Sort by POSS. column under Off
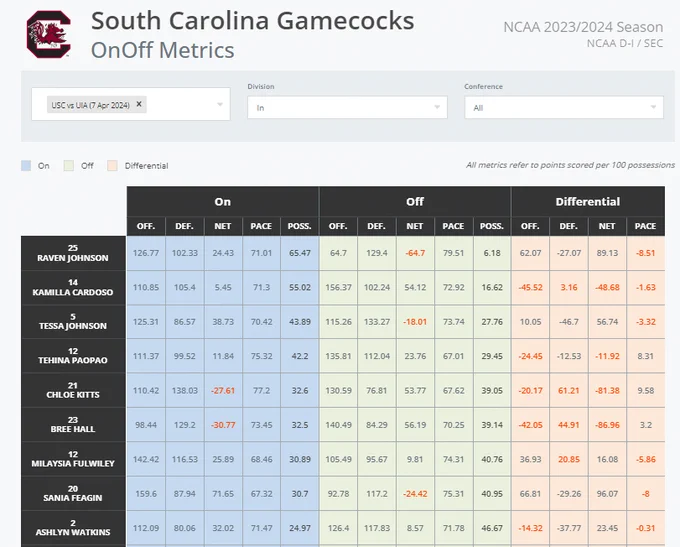This screenshot has width=680, height=547. tap(492, 226)
